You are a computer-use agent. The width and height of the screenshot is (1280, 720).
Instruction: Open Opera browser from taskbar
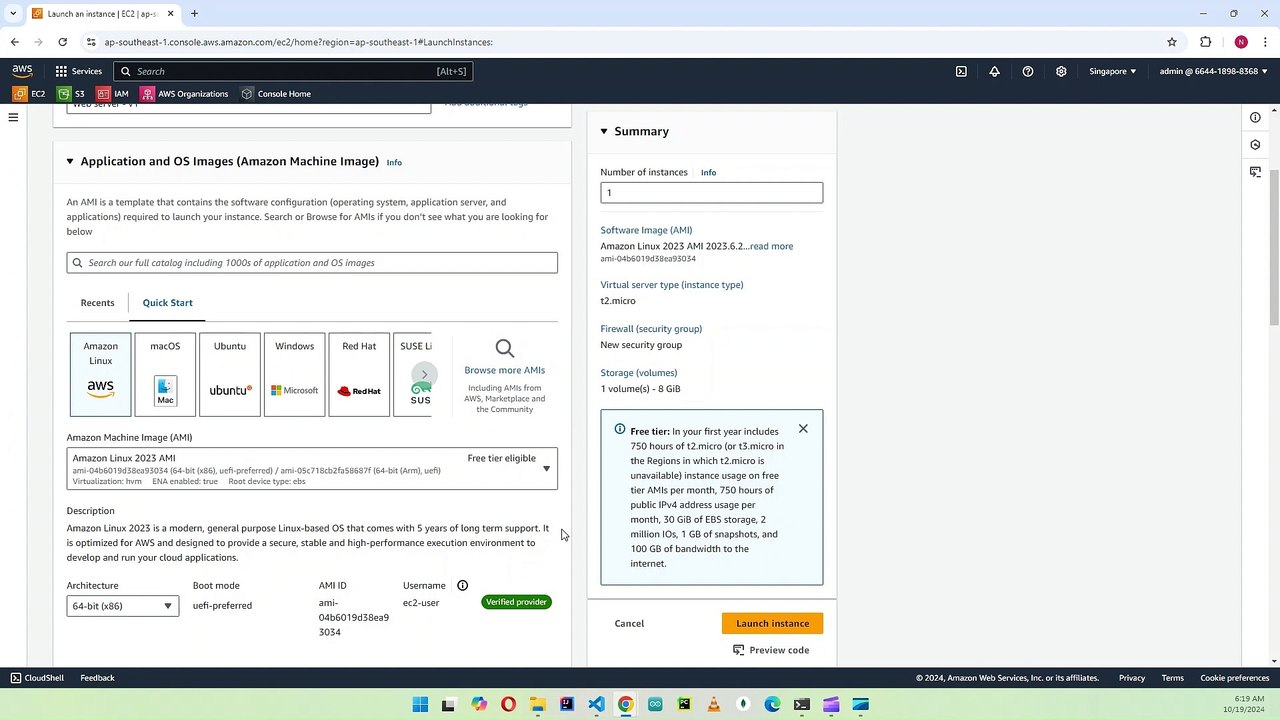coord(508,704)
